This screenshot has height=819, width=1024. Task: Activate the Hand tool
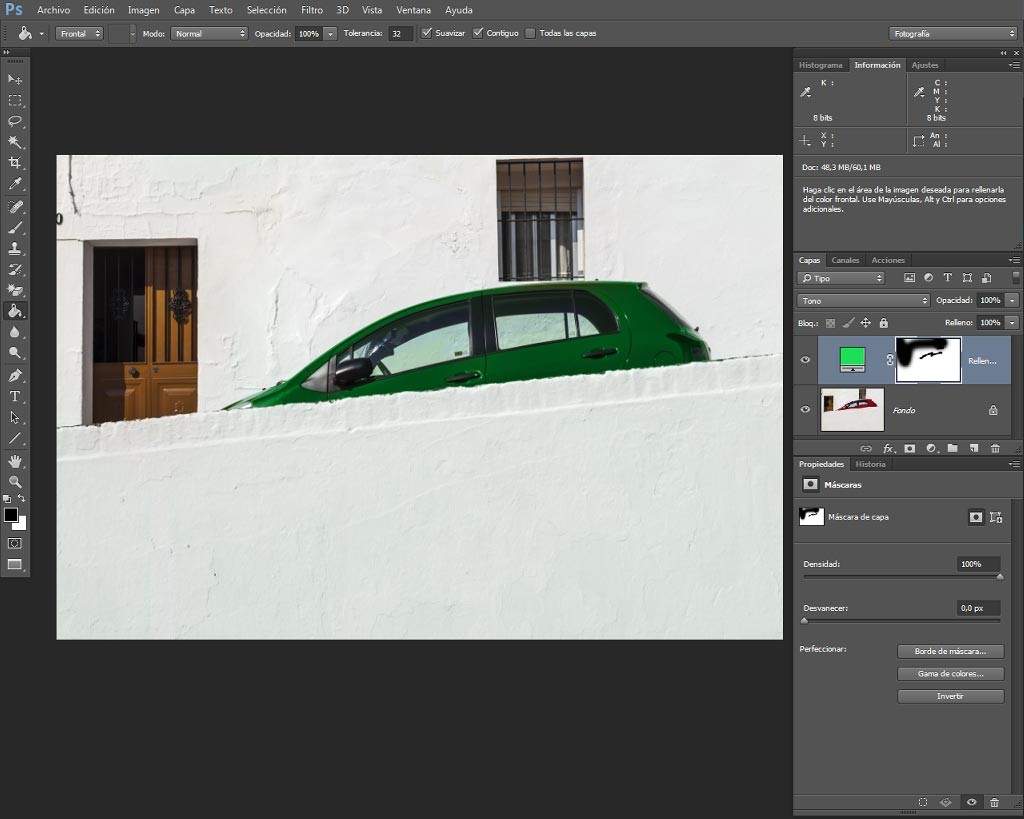point(14,461)
